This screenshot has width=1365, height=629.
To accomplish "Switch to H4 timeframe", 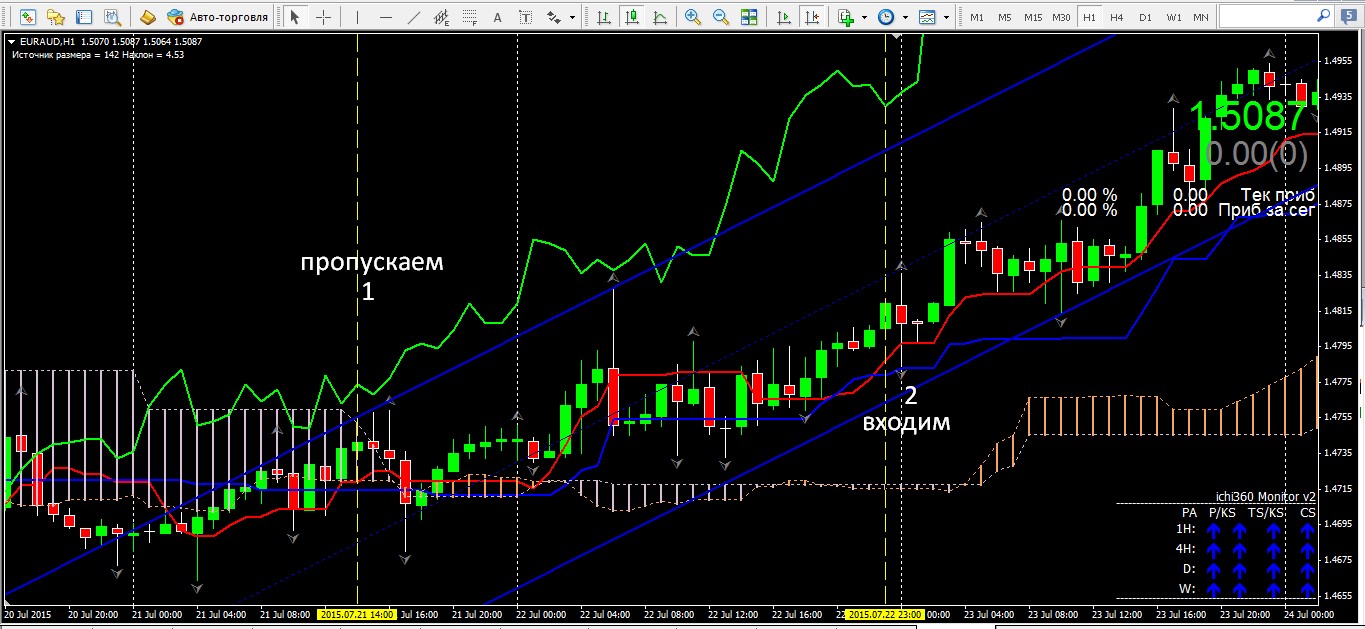I will [1117, 17].
